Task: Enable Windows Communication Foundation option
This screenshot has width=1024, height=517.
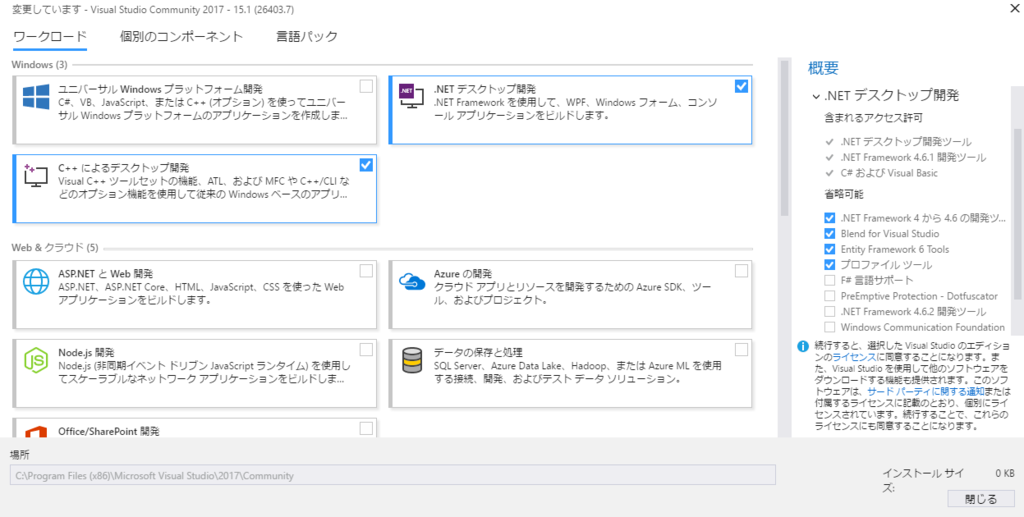Action: coord(829,327)
